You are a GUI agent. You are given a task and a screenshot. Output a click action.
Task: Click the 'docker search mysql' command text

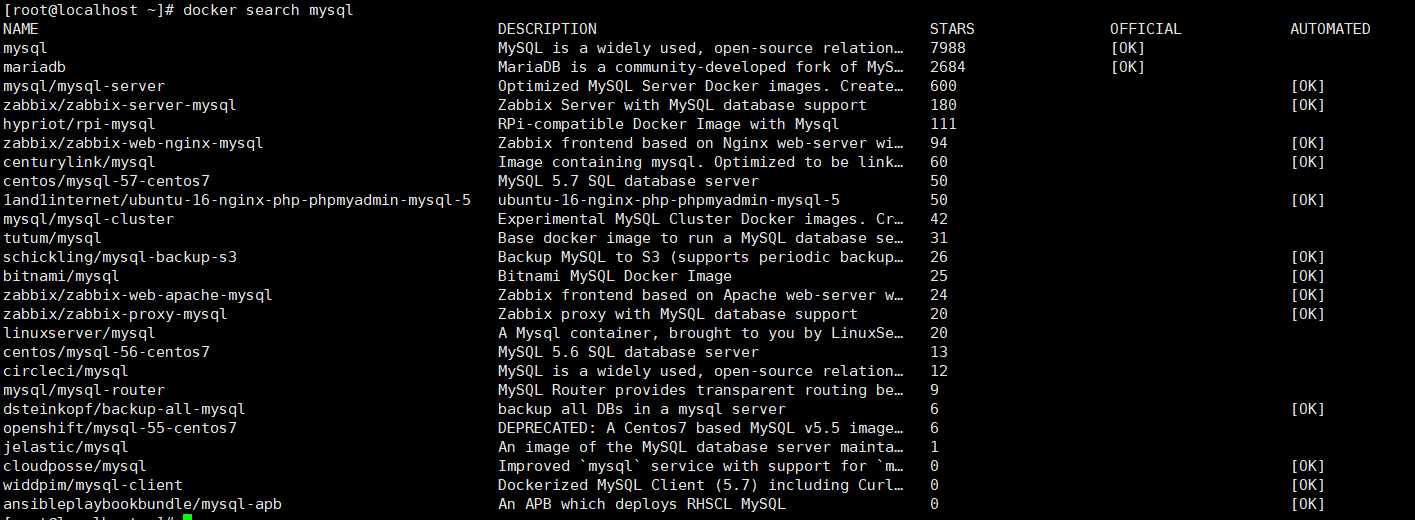(x=268, y=10)
